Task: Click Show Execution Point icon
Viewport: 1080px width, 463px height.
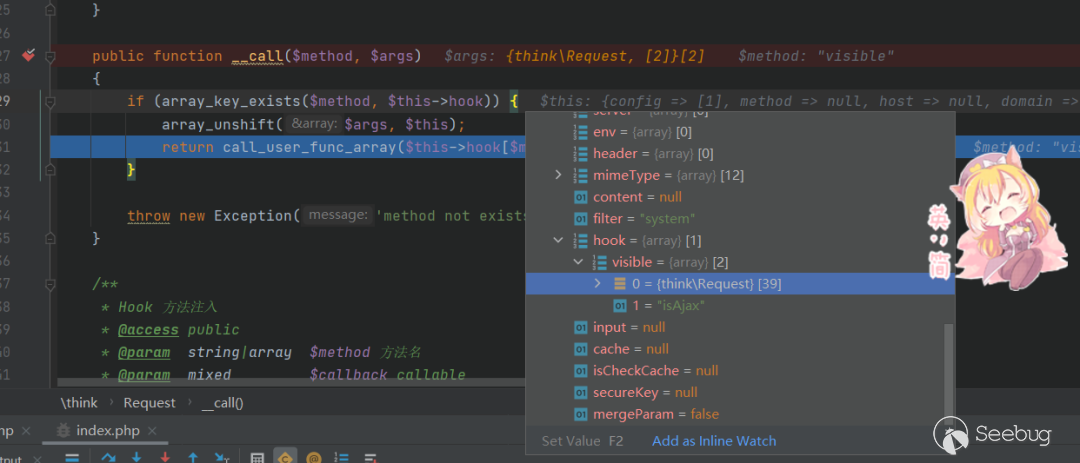Action: (x=72, y=458)
